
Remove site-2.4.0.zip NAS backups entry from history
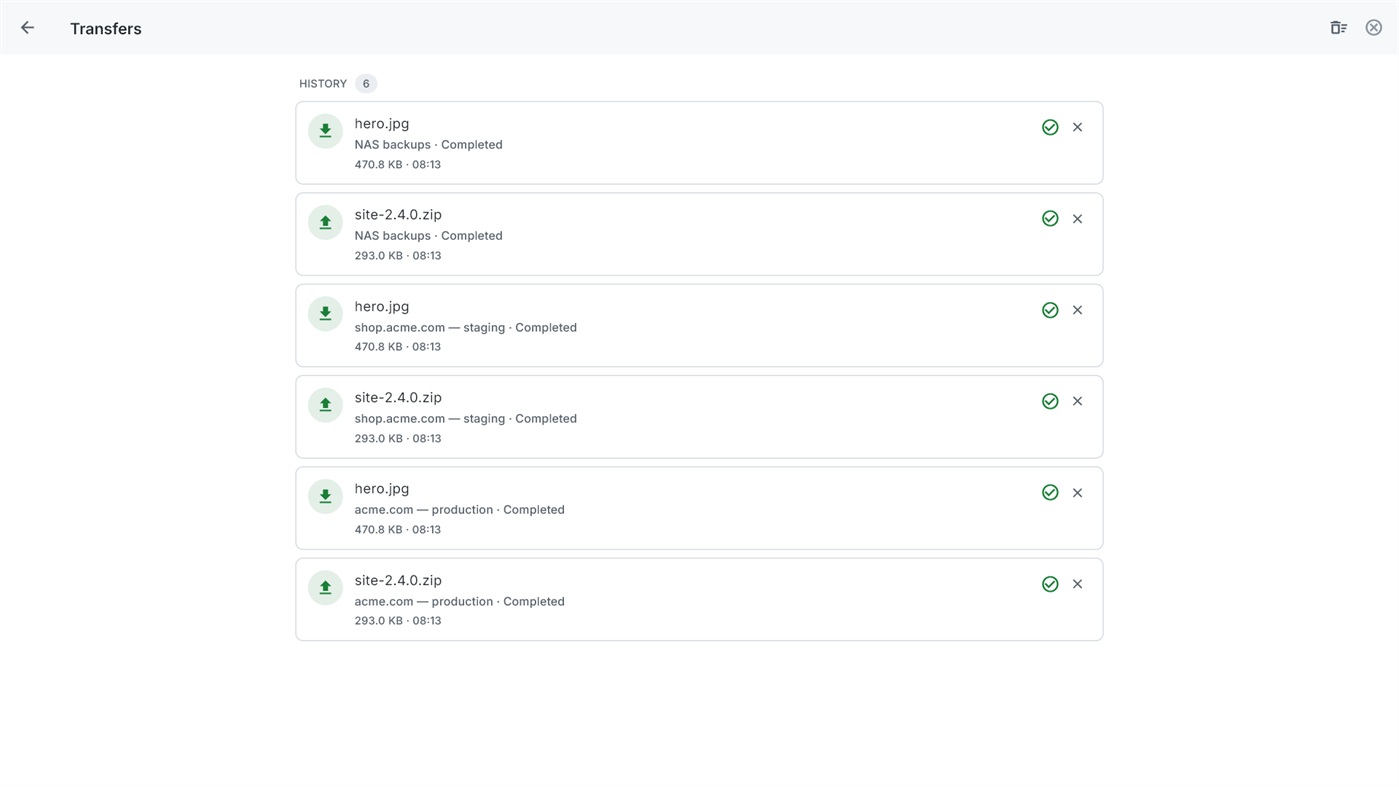[1077, 219]
